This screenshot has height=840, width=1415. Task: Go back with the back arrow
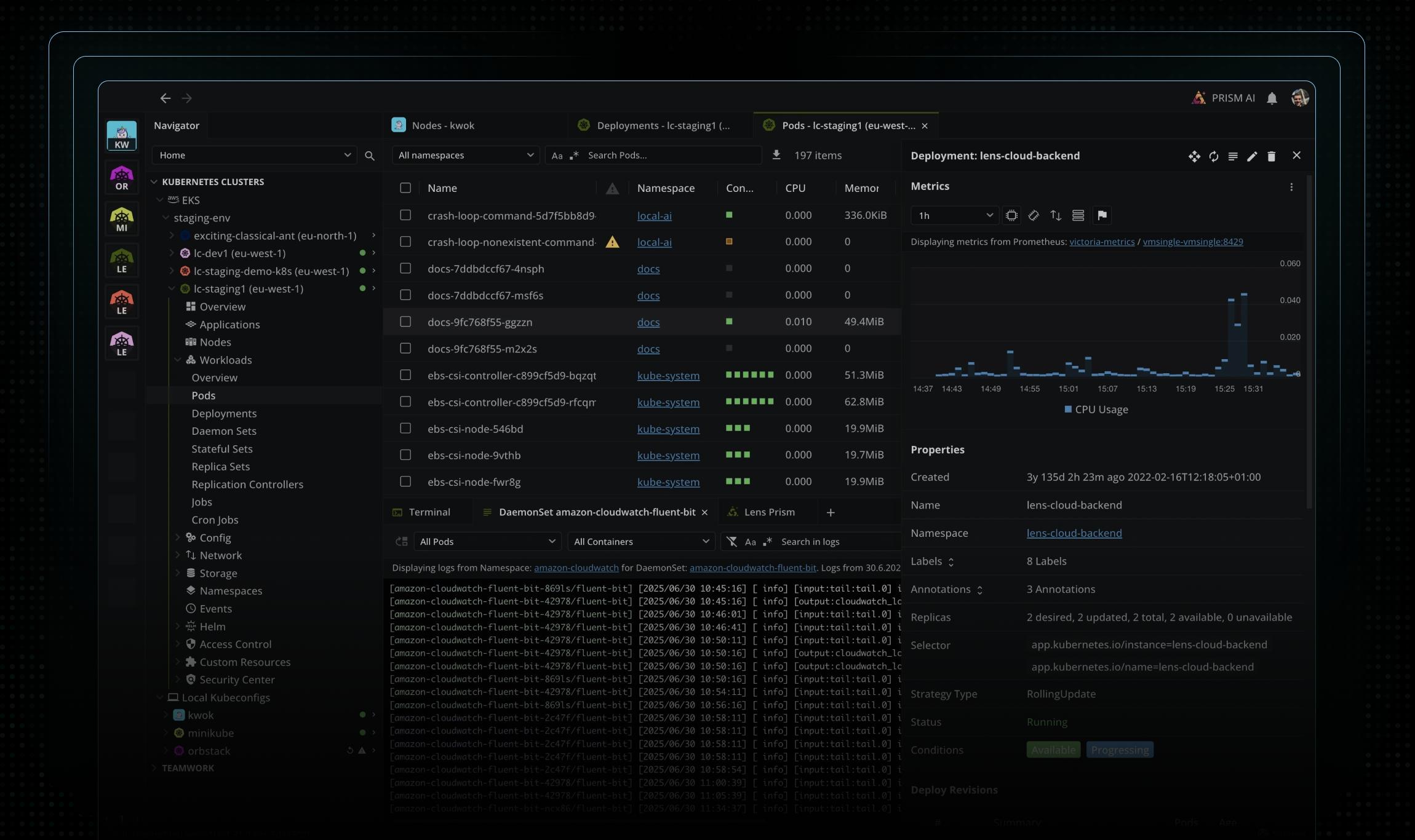click(165, 98)
